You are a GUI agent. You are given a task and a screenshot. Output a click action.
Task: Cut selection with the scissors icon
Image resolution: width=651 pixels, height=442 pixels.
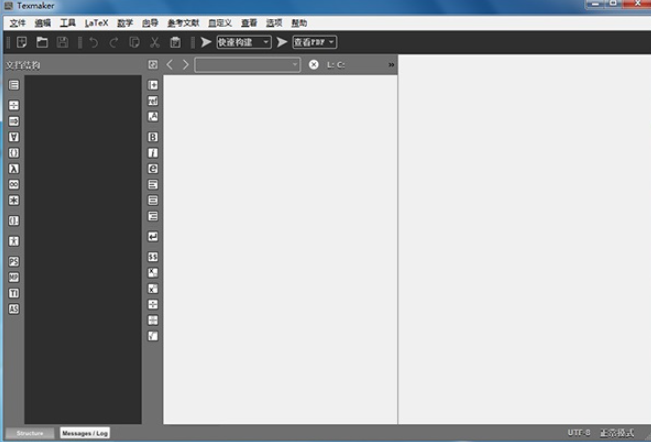point(154,42)
